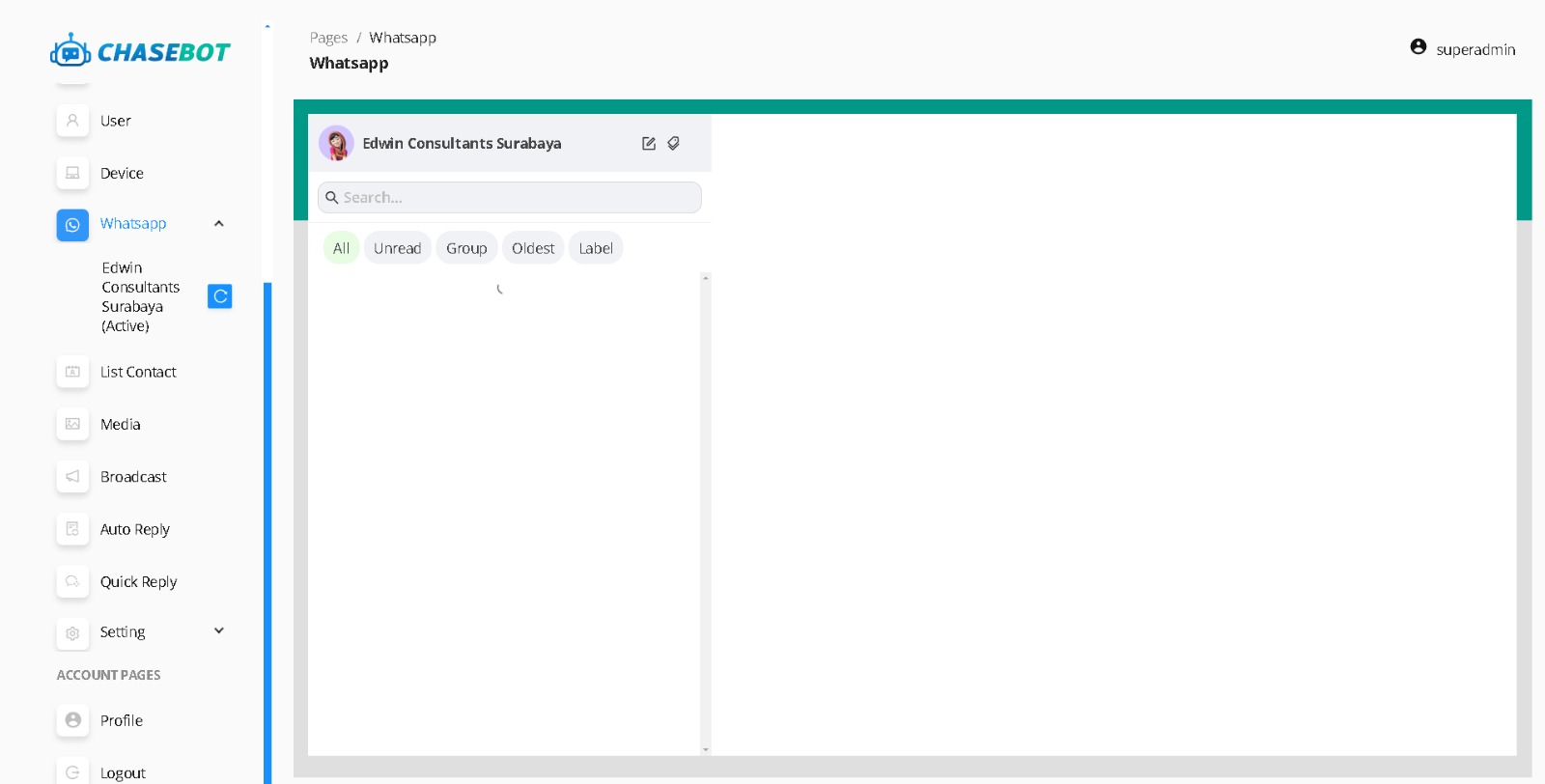Click Logout in the sidebar
Image resolution: width=1545 pixels, height=784 pixels.
(123, 772)
